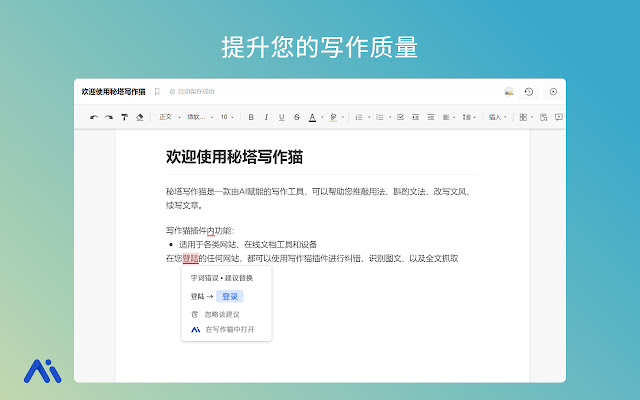Click the heading 欢迎使用秘塔写作猫 in document

pos(234,157)
